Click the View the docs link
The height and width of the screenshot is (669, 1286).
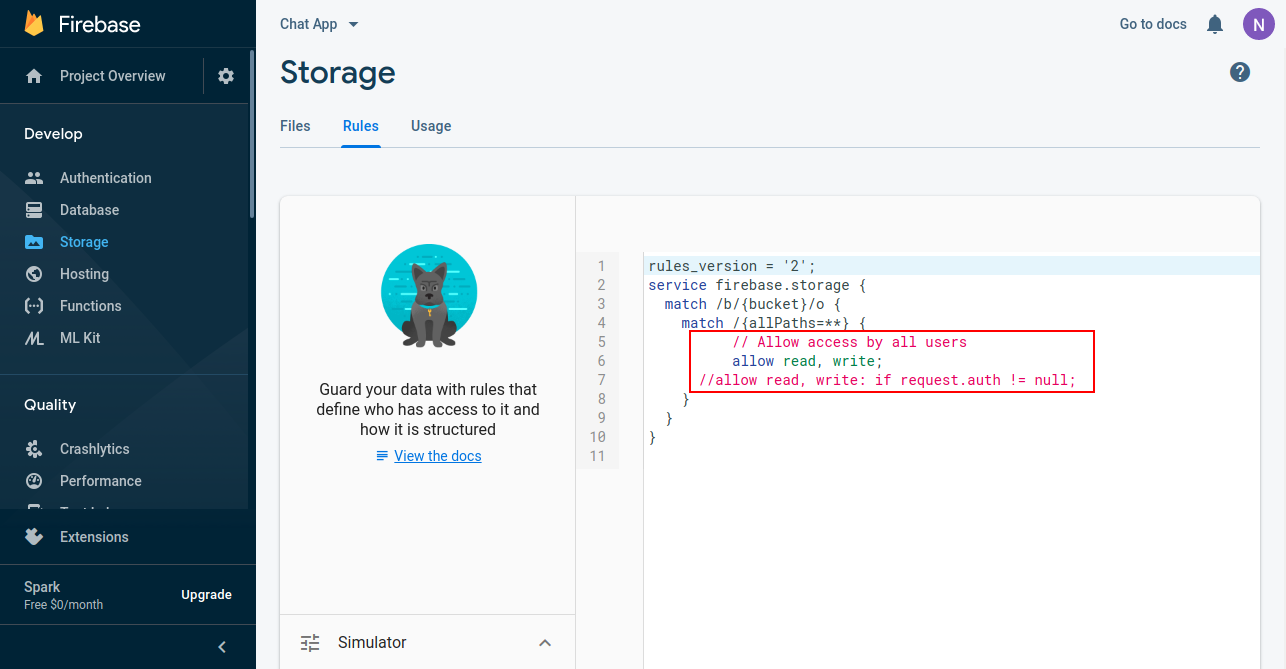(438, 456)
